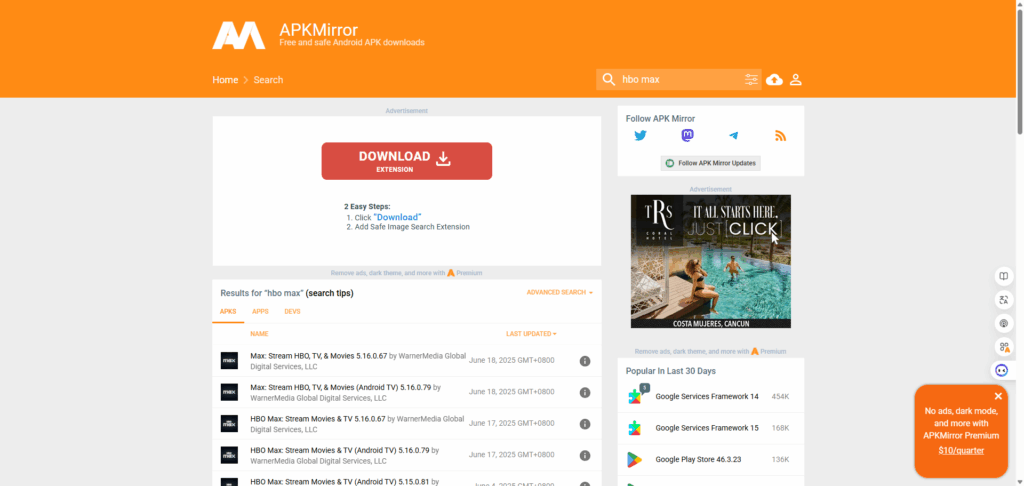Open the user account icon
Image resolution: width=1024 pixels, height=486 pixels.
click(795, 80)
